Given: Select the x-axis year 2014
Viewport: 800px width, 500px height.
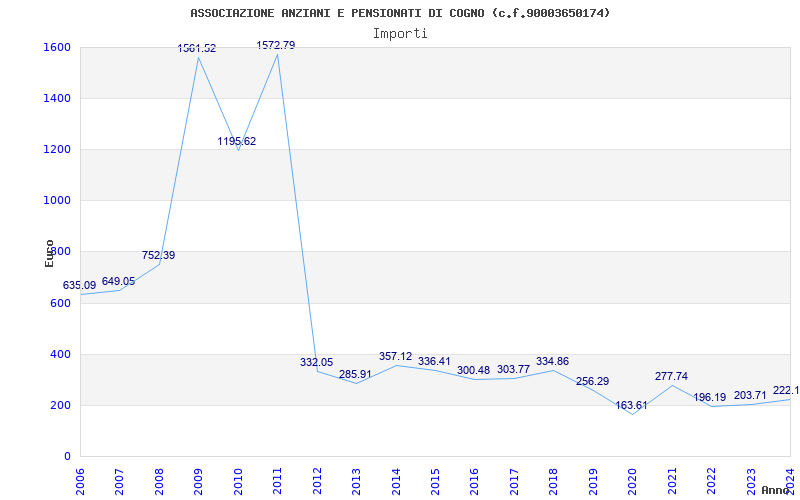Looking at the screenshot, I should click(395, 481).
